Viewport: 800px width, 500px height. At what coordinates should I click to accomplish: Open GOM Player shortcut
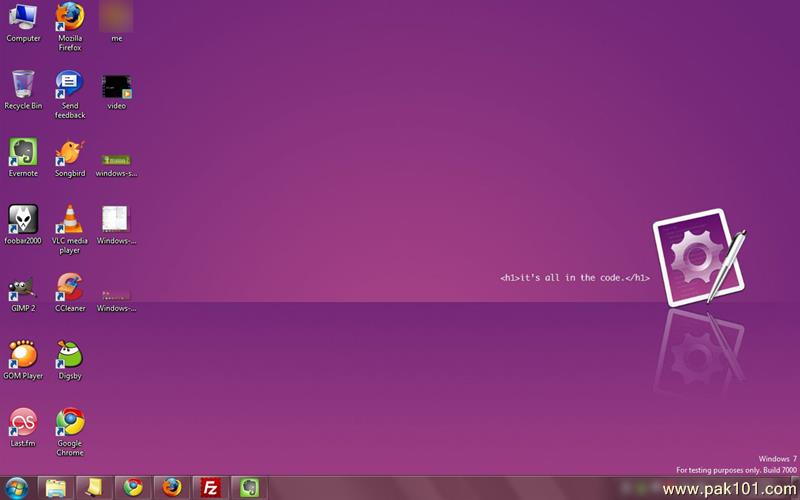coord(23,355)
